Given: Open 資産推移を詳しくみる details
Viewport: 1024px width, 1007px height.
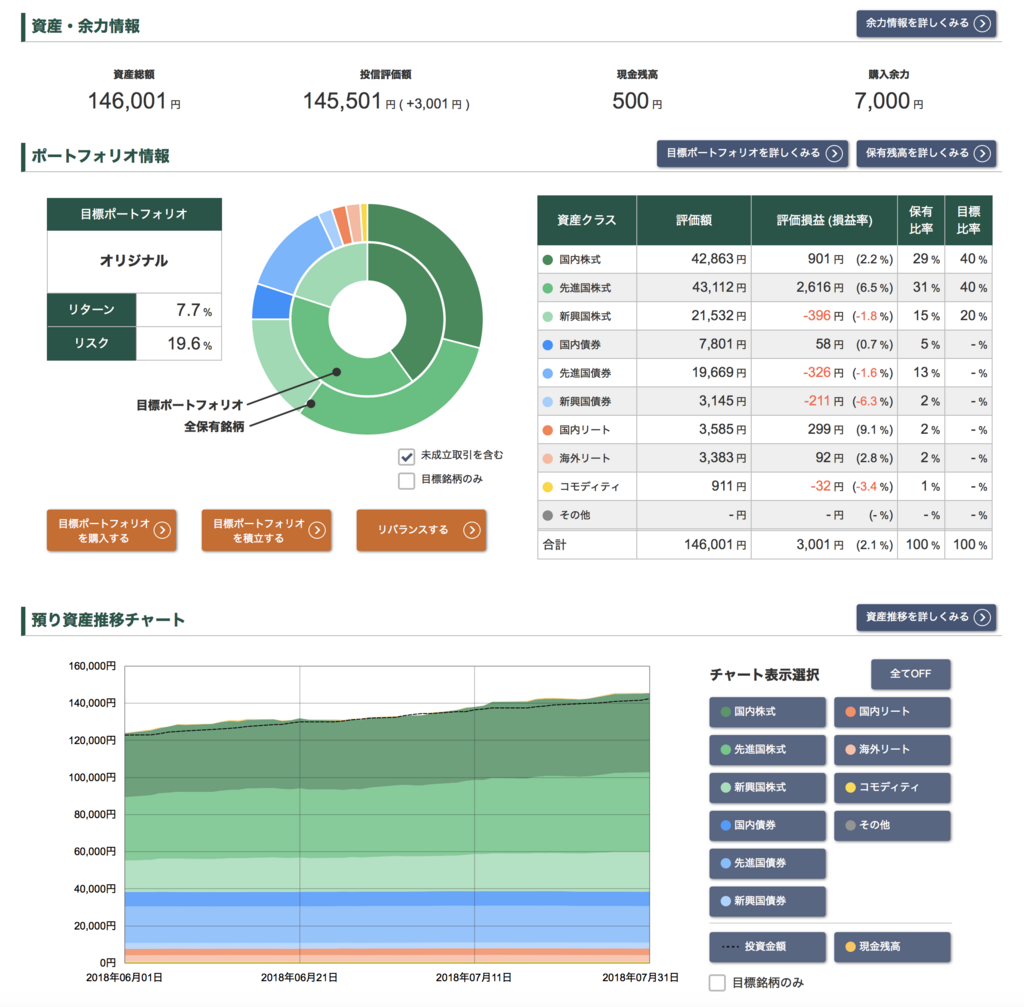Looking at the screenshot, I should tap(926, 617).
